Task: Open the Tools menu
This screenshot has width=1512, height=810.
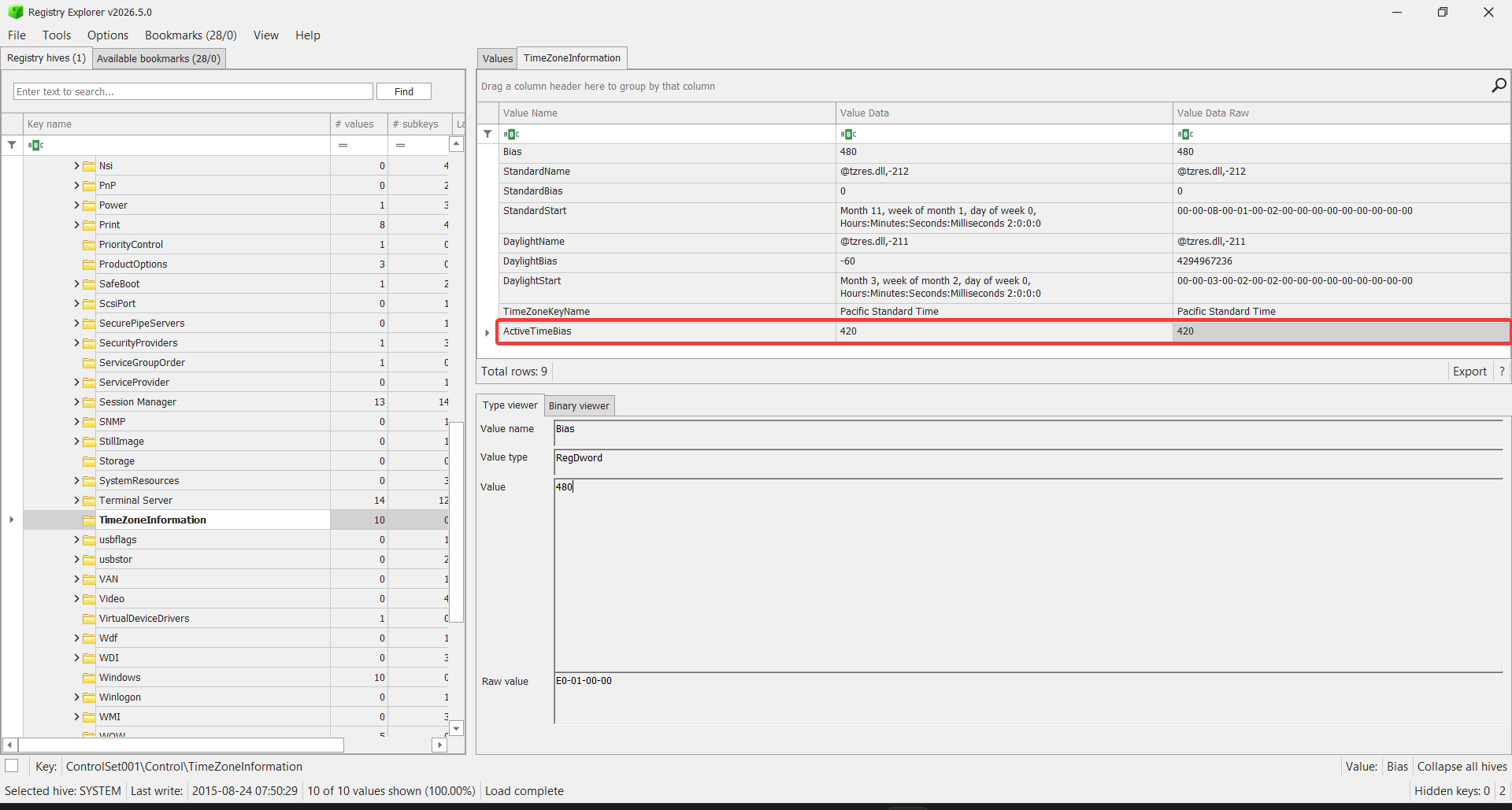Action: pyautogui.click(x=57, y=35)
